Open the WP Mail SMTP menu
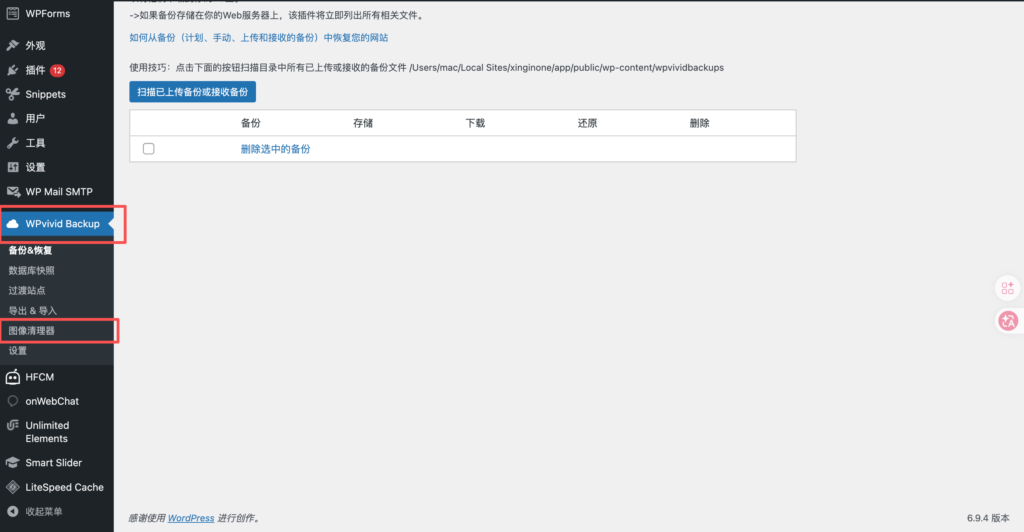Viewport: 1024px width, 532px height. point(57,191)
